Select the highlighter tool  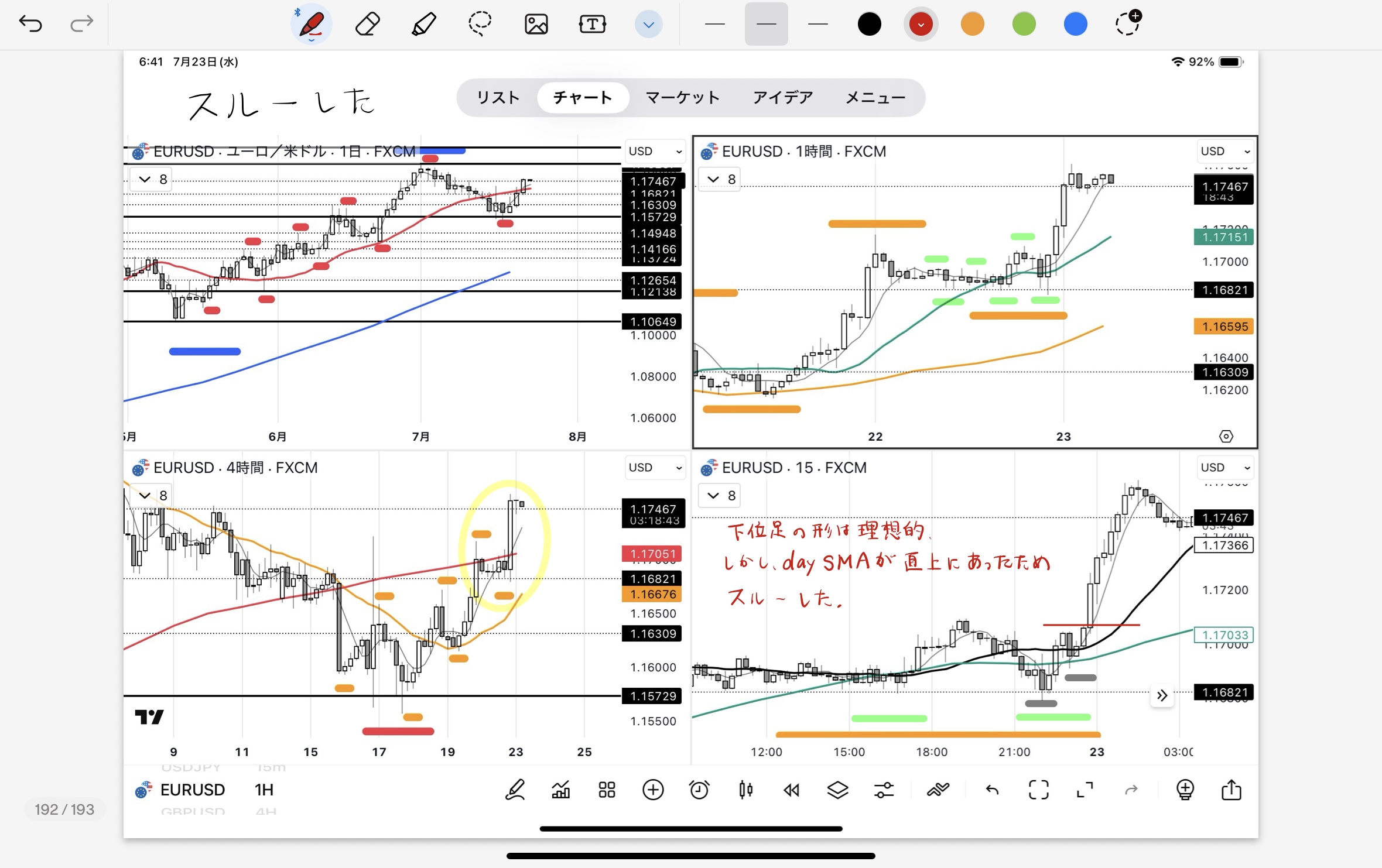click(423, 25)
